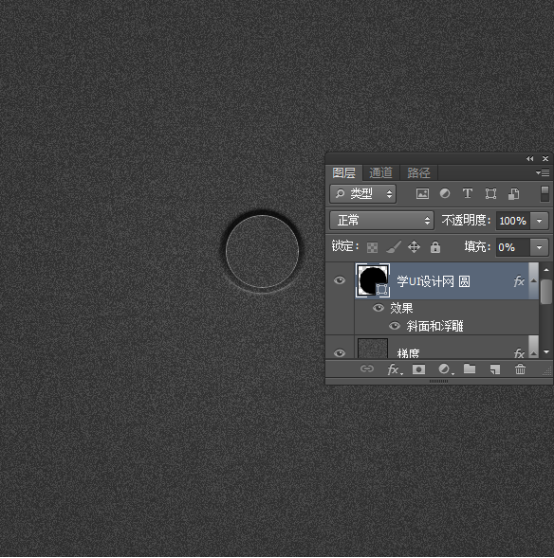Filter layers by type (T) icon
Viewport: 554px width, 558px height.
(467, 194)
